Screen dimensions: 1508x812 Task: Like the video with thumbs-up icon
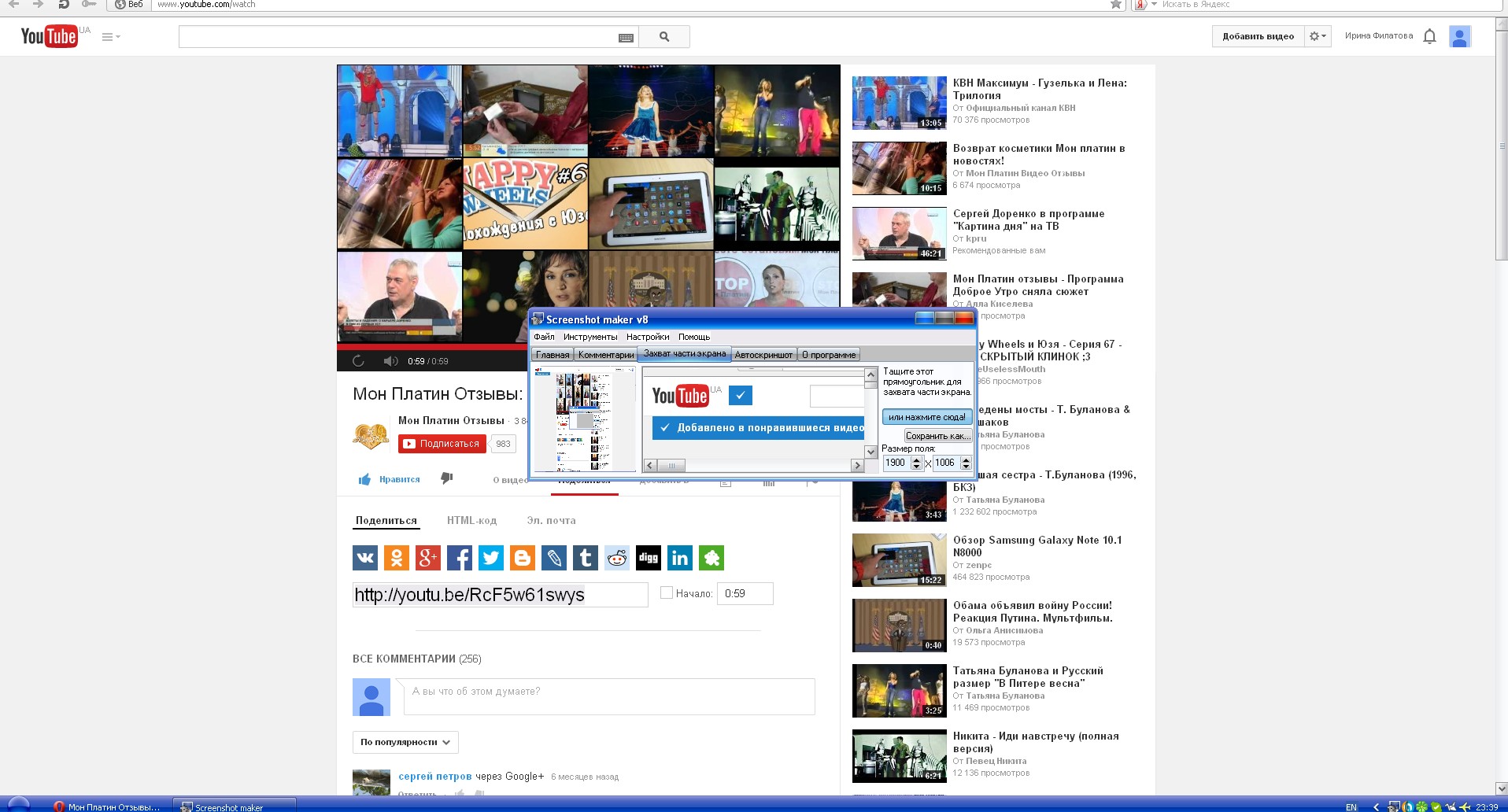pos(364,479)
